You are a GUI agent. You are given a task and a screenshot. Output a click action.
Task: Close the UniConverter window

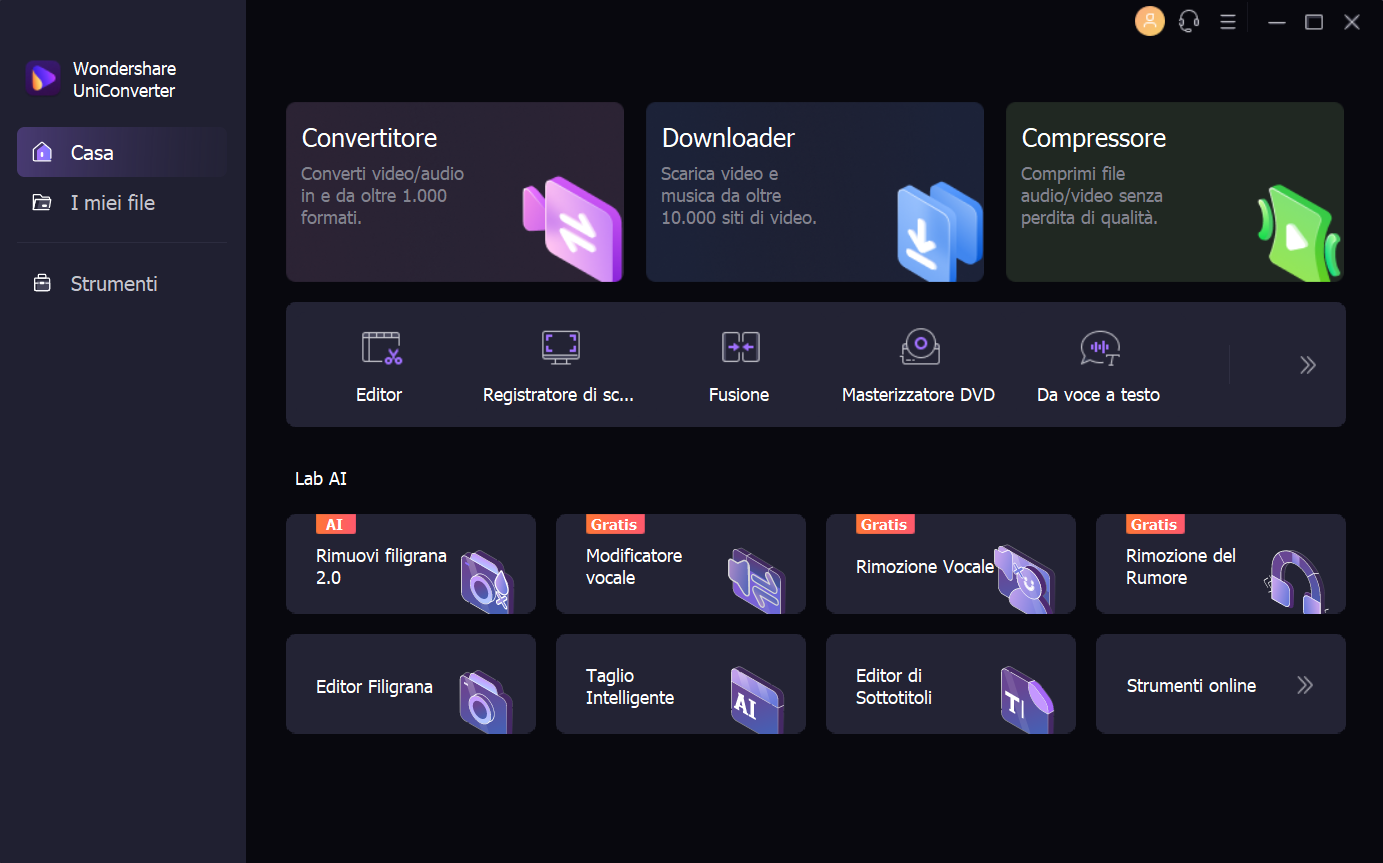1352,22
